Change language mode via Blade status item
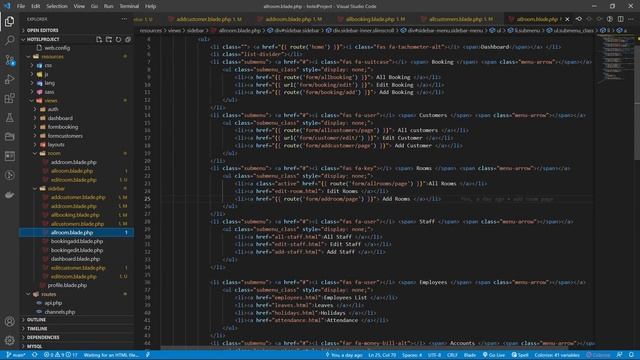The width and height of the screenshot is (640, 360). [470, 355]
